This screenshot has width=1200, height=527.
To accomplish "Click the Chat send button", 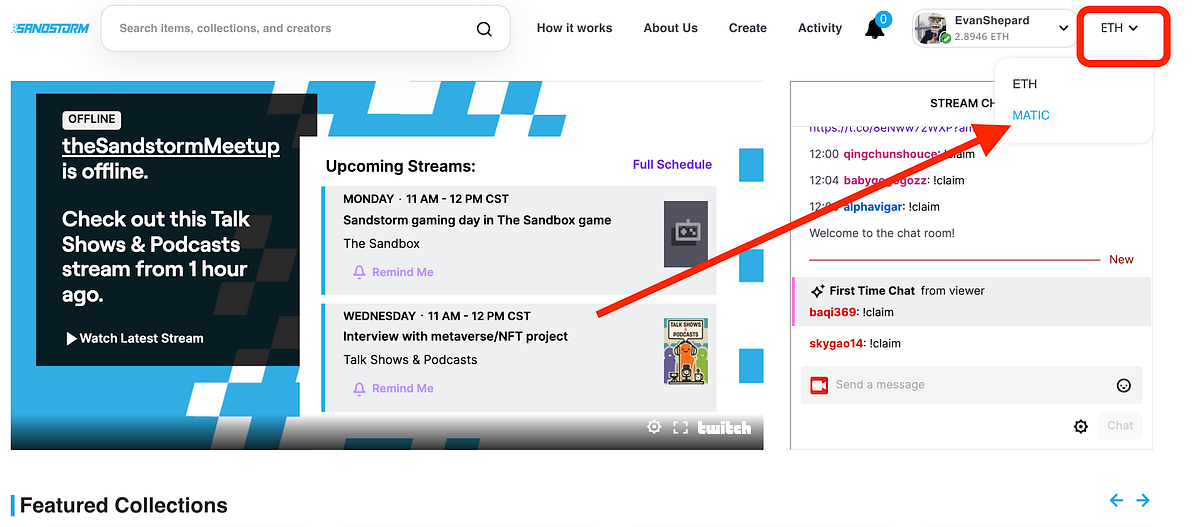I will click(1120, 426).
